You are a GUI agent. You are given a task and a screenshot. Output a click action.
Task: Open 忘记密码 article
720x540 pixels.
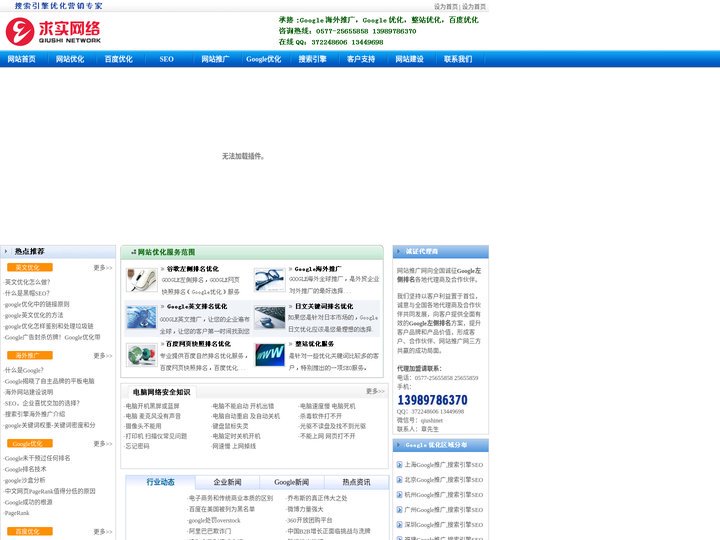click(137, 446)
